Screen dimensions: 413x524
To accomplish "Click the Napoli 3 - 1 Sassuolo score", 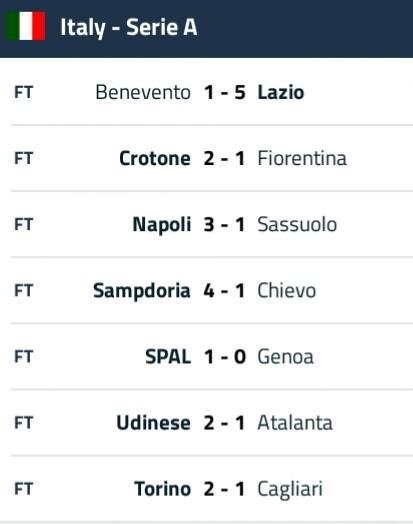I will pos(225,224).
